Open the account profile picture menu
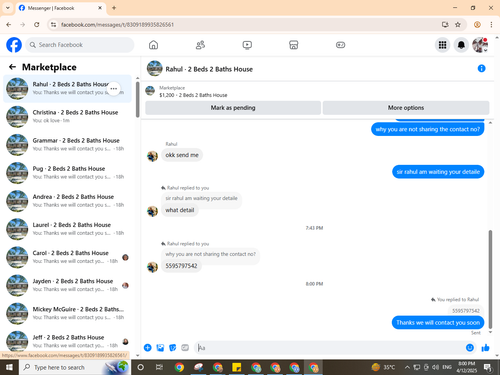500x375 pixels. click(x=480, y=45)
